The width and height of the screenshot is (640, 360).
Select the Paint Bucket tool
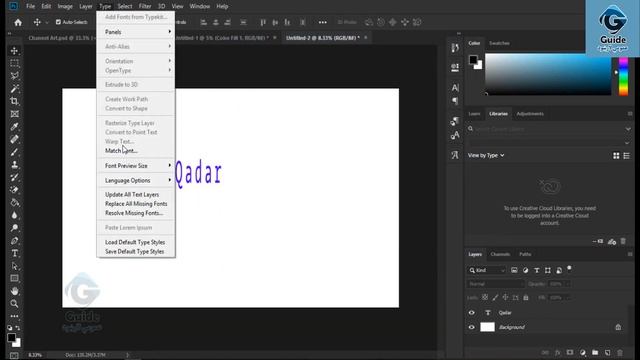click(x=14, y=202)
